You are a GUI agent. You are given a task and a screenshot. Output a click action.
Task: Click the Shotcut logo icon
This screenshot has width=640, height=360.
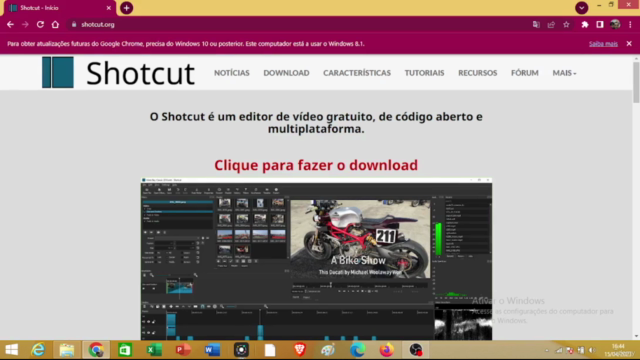click(58, 73)
